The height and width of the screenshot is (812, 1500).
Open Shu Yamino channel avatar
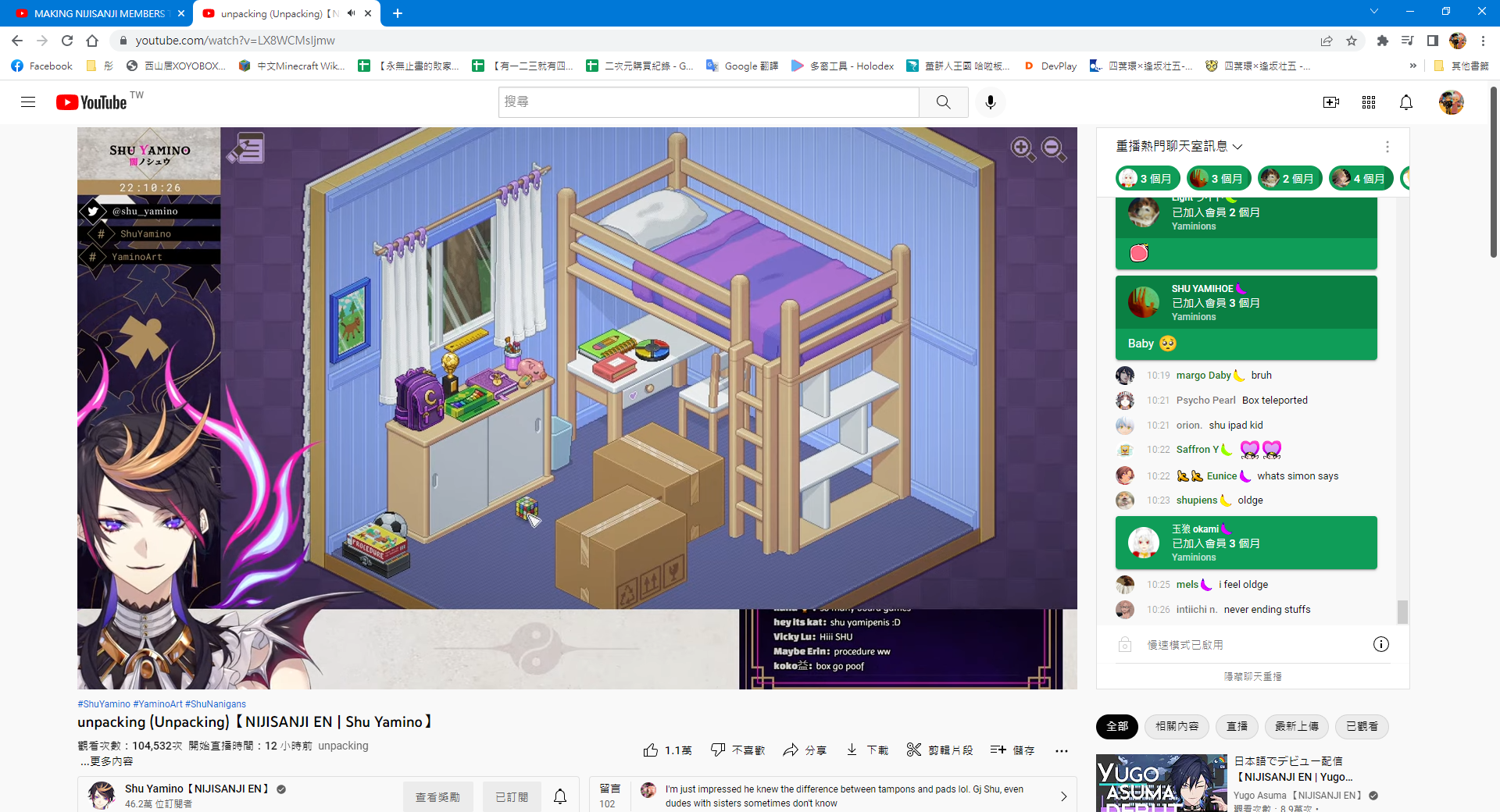click(x=102, y=796)
